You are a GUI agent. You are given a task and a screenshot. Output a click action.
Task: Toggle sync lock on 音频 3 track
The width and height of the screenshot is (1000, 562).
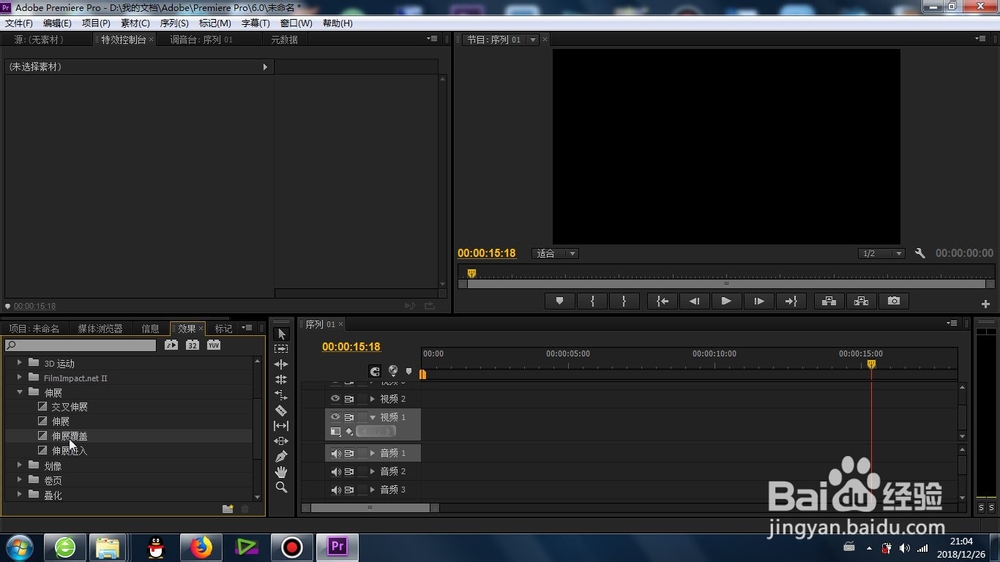[349, 490]
